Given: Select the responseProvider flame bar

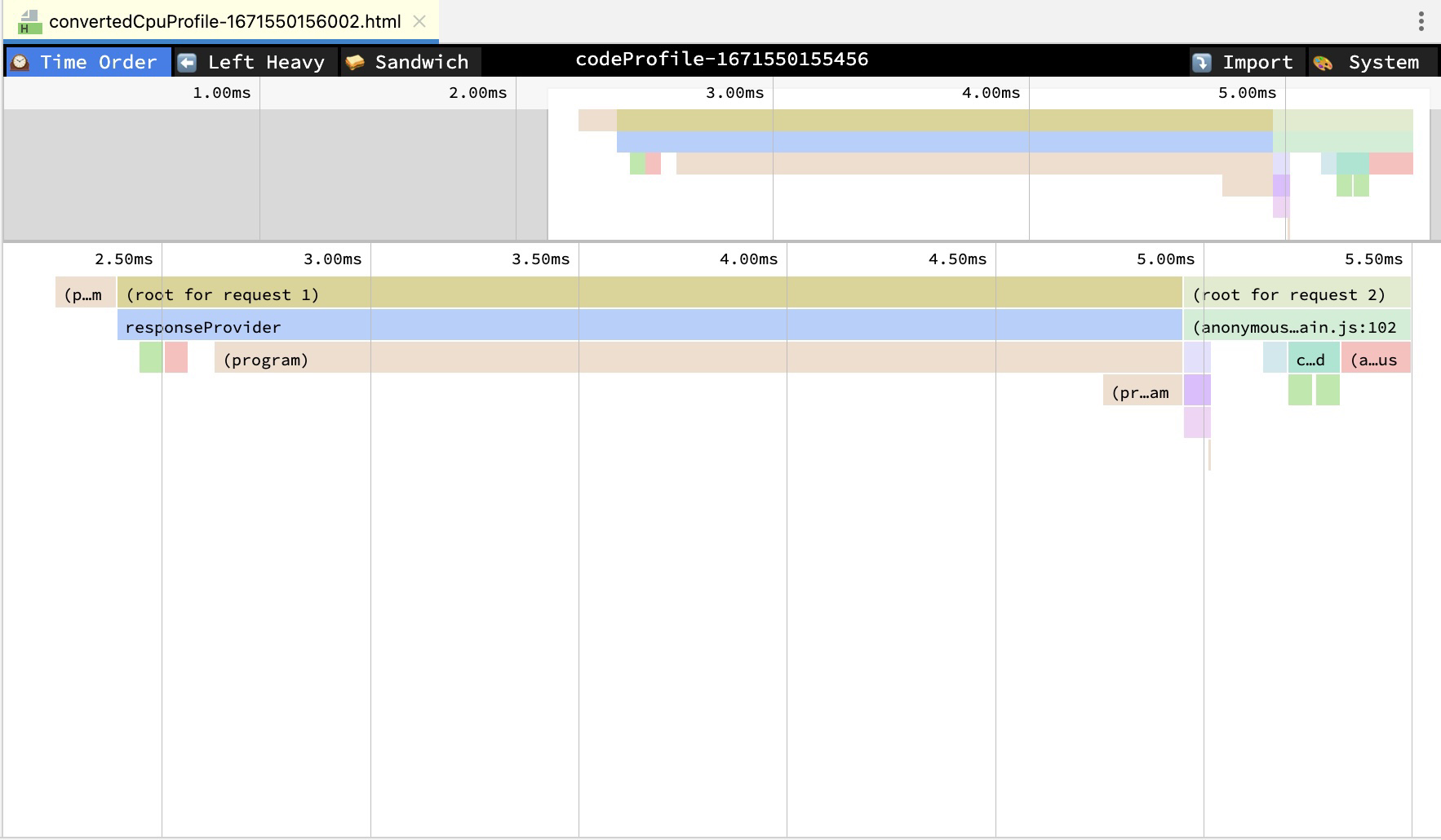Looking at the screenshot, I should (649, 326).
